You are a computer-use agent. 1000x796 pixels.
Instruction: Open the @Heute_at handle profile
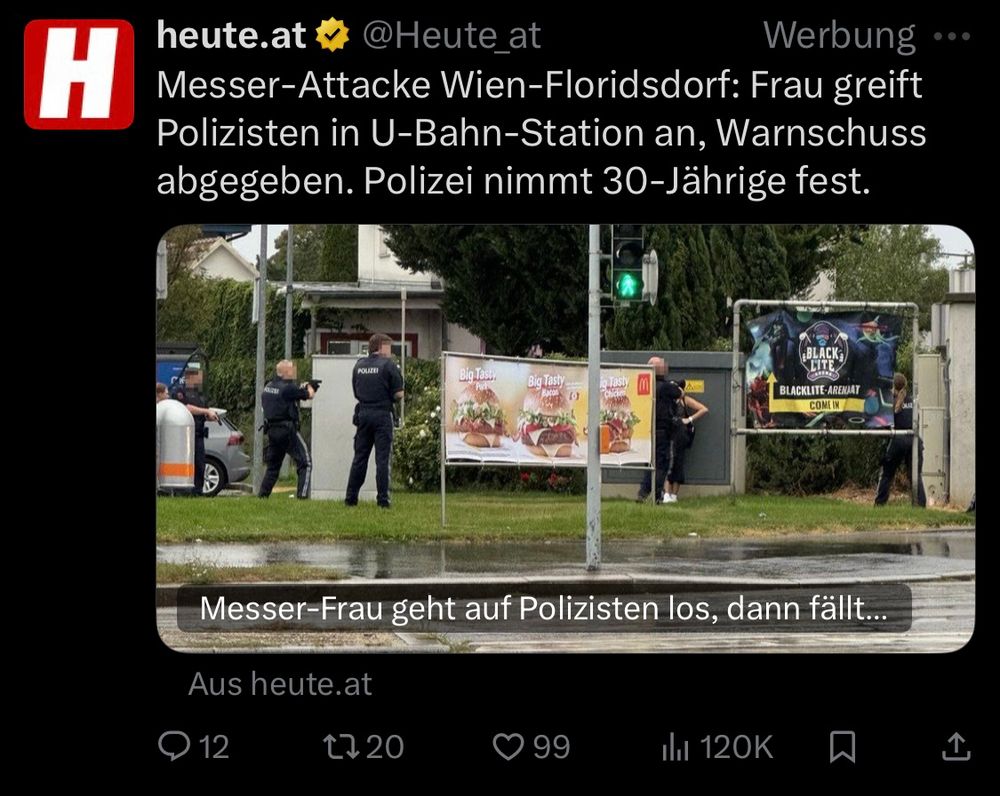tap(452, 36)
